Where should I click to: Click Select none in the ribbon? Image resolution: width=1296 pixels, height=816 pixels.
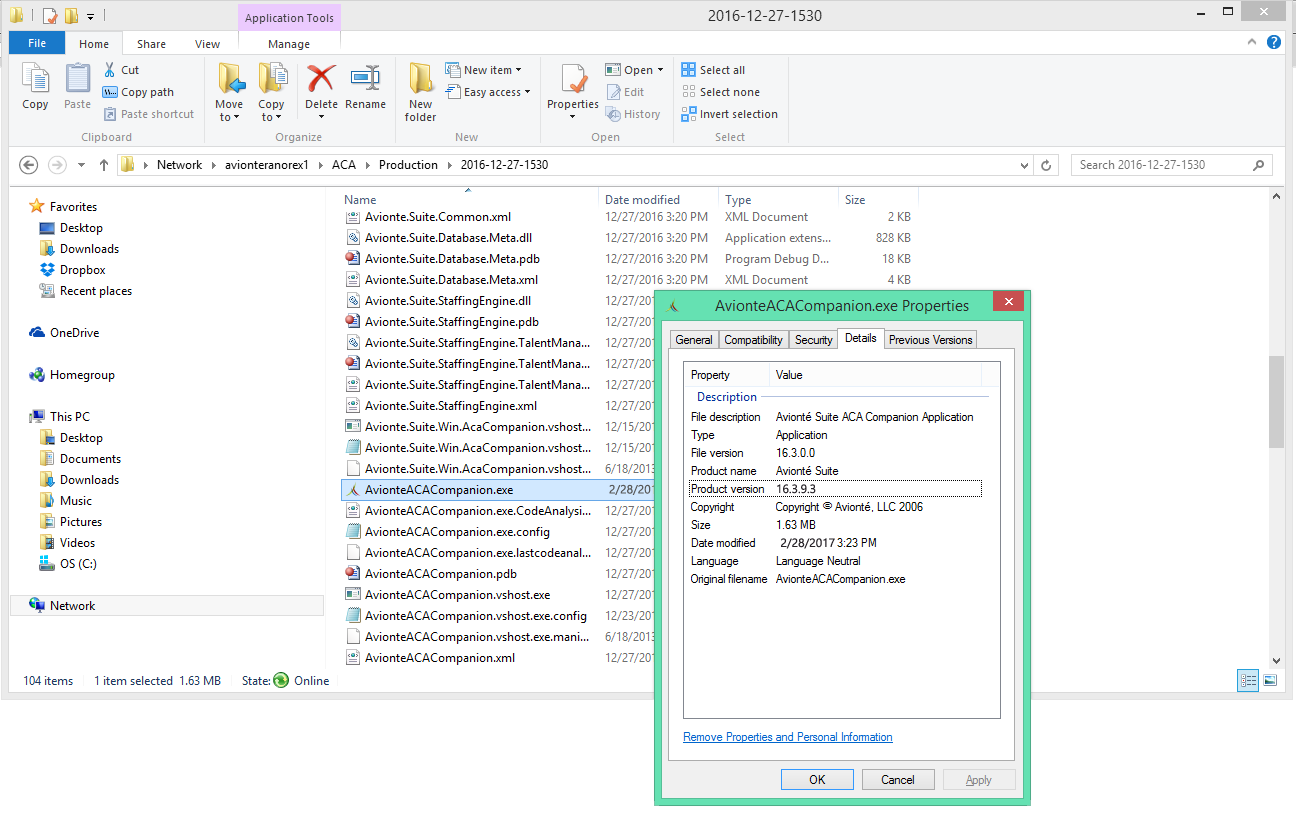click(x=719, y=92)
